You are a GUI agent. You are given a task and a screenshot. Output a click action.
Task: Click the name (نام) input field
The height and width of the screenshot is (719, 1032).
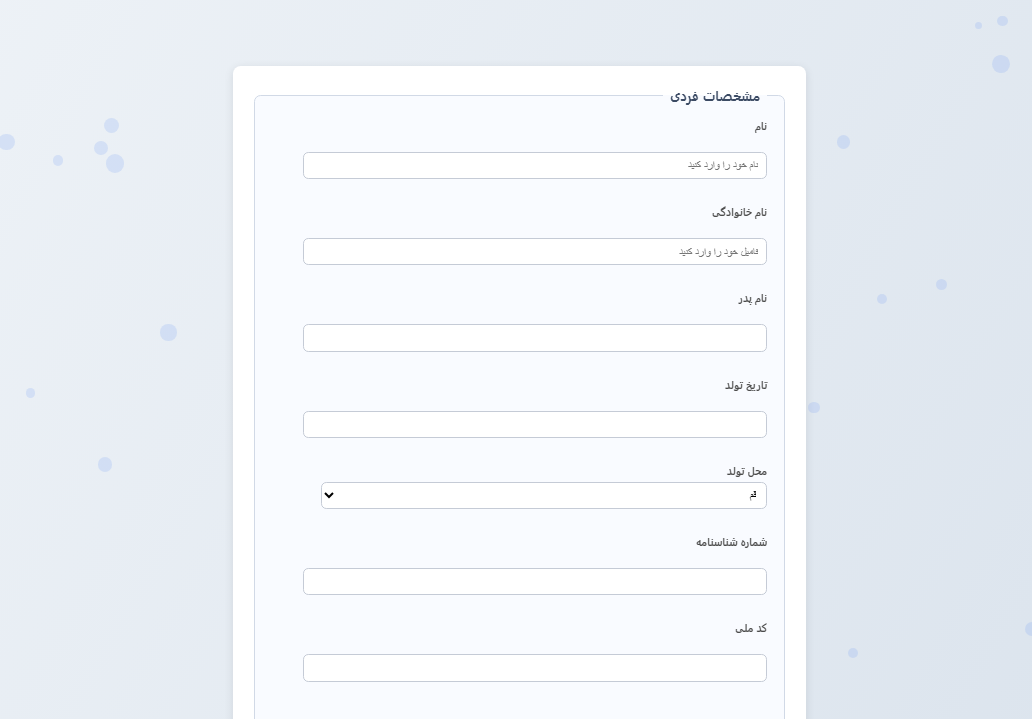tap(535, 165)
